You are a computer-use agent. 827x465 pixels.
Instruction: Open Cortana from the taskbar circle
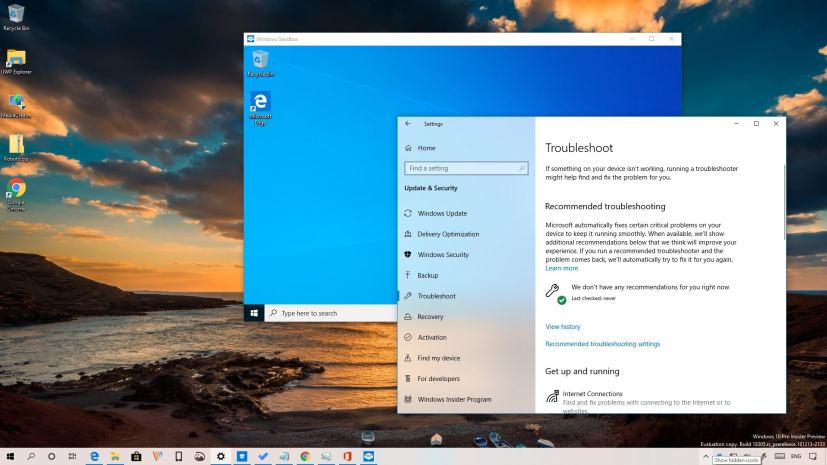tap(51, 456)
